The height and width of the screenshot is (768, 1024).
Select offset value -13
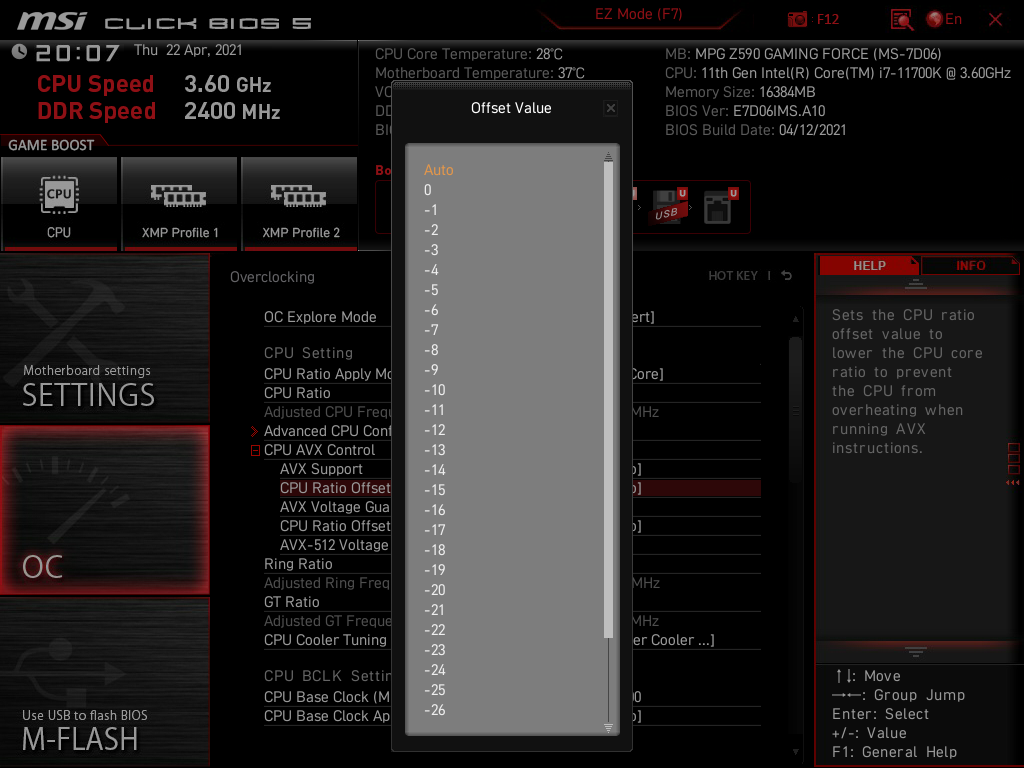pos(434,450)
